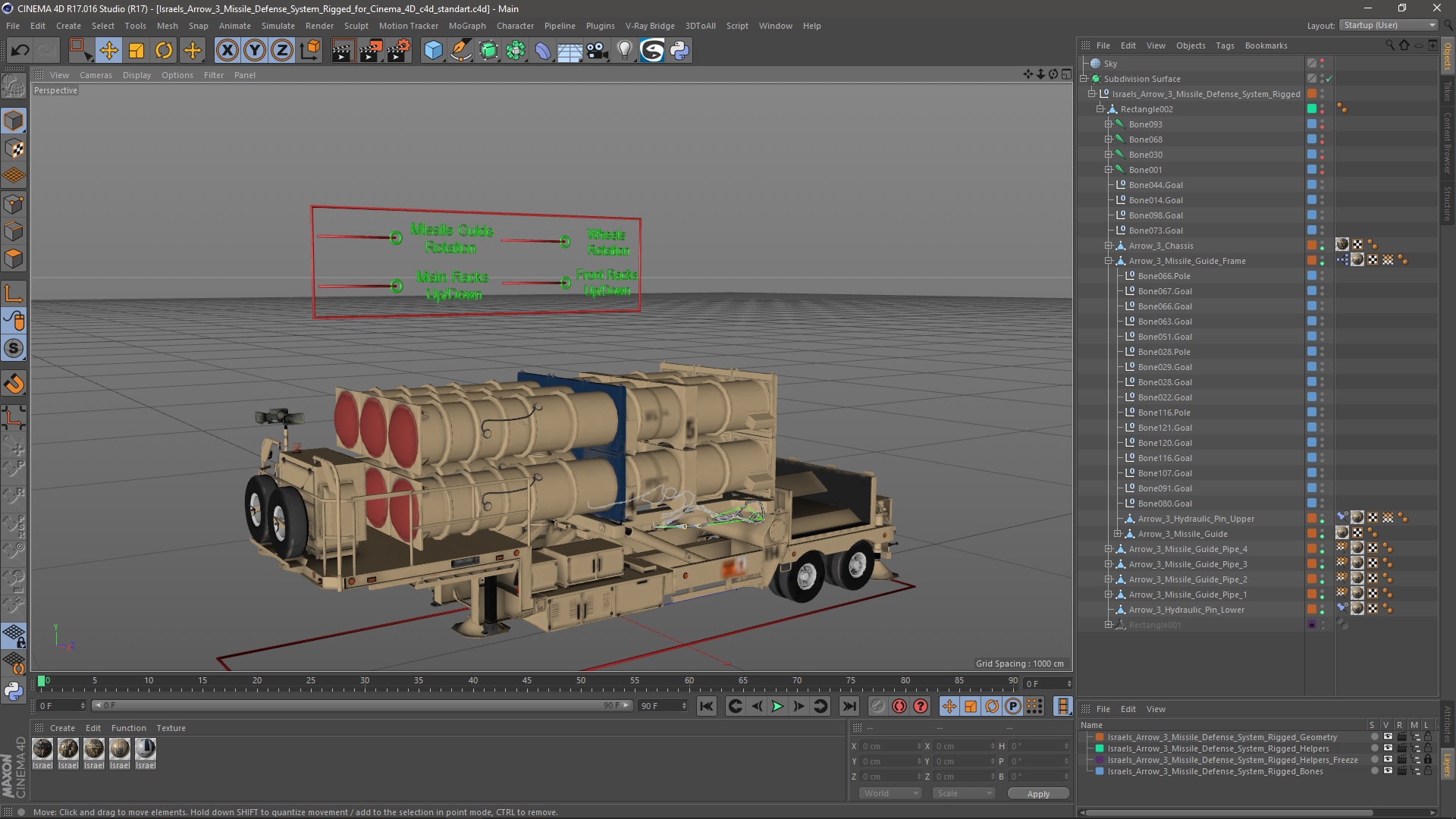This screenshot has height=819, width=1456.
Task: Click the Apply button
Action: [x=1038, y=794]
